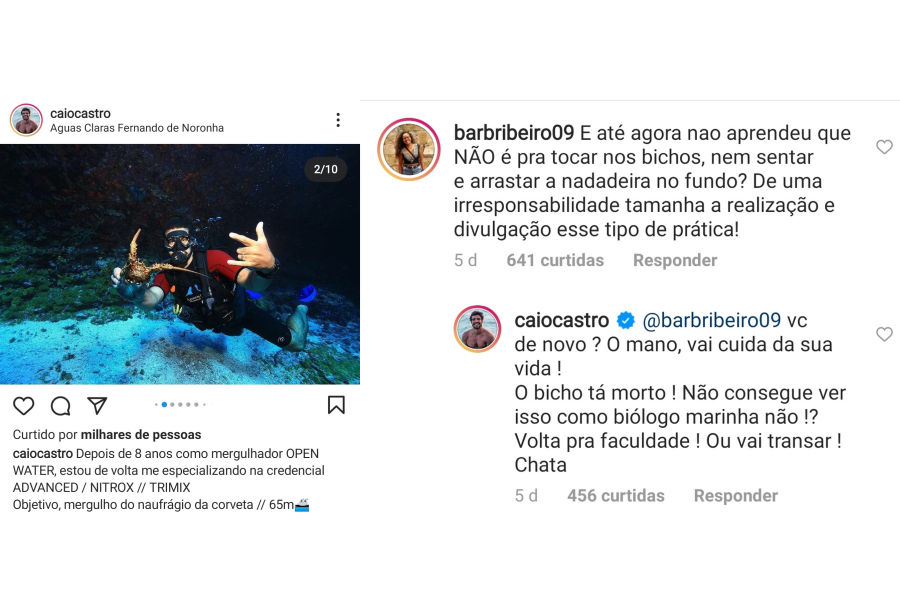Like the post with the heart icon
This screenshot has width=900, height=610.
[24, 406]
